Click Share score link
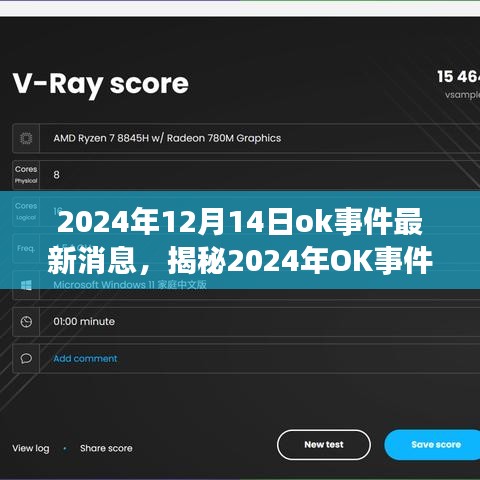The image size is (480, 480). [x=106, y=448]
